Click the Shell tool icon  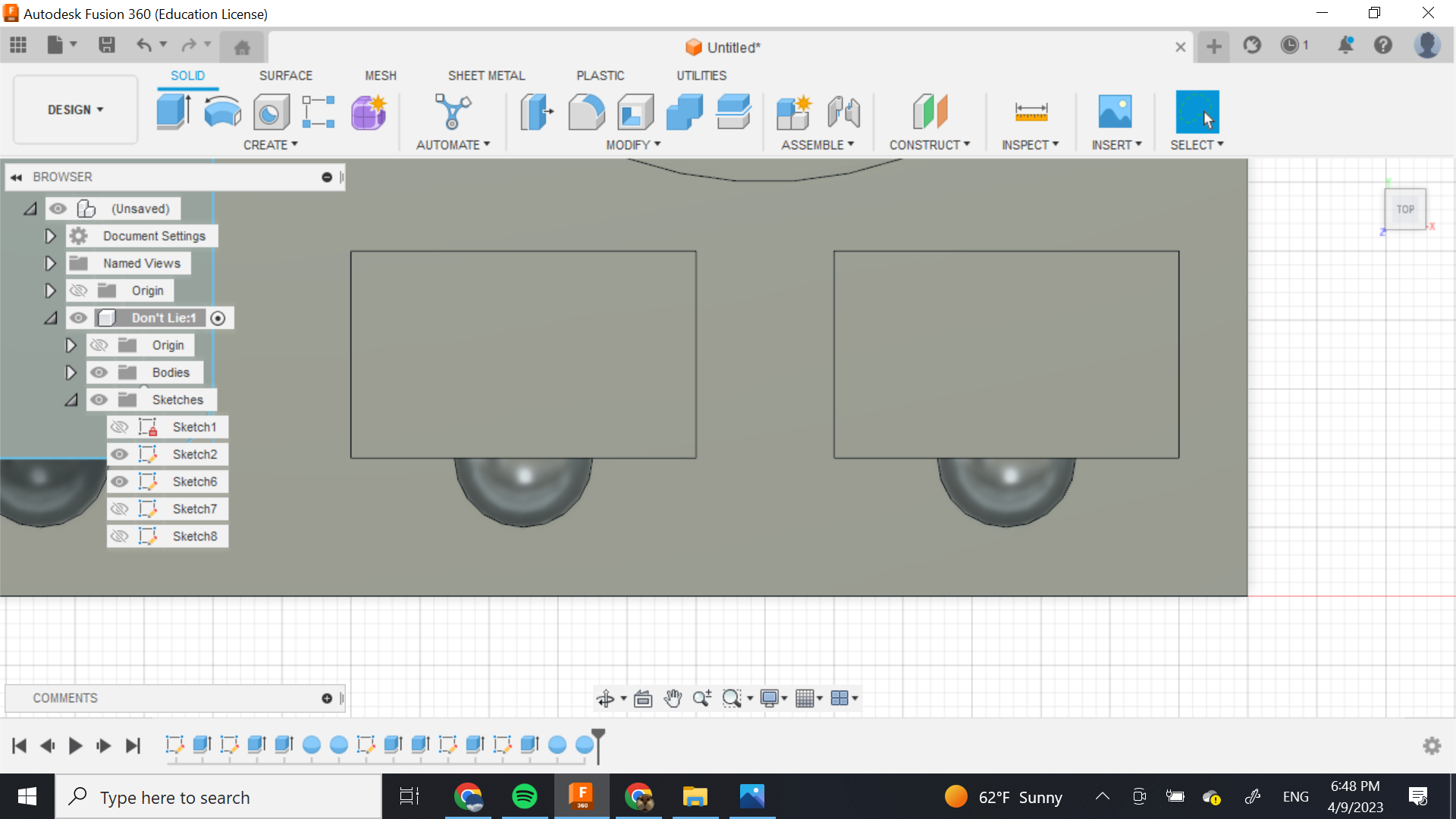635,112
